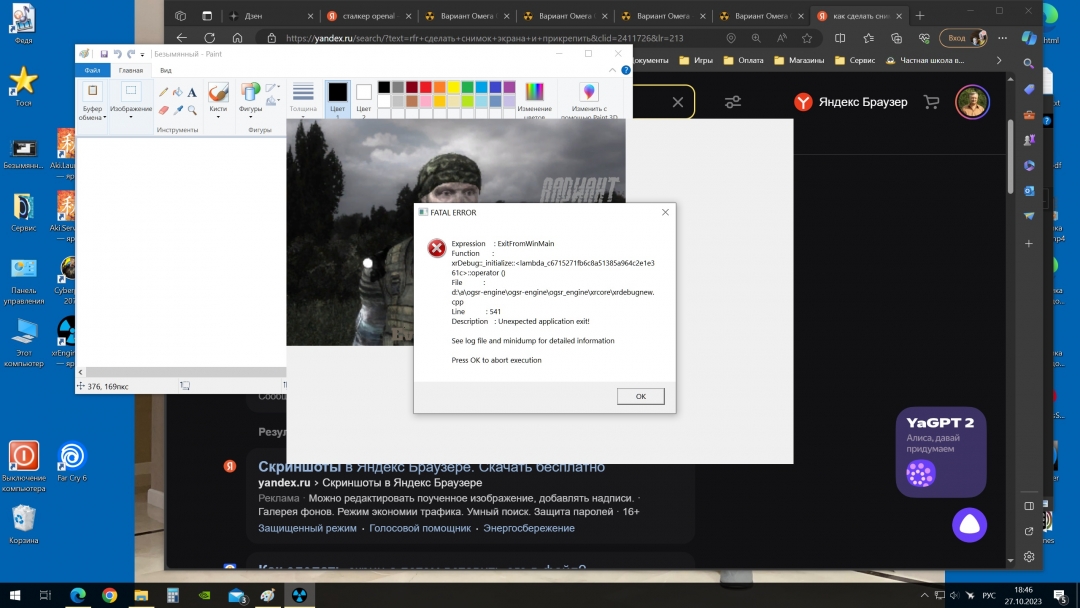Click the Вход profile button in browser
Image resolution: width=1080 pixels, height=608 pixels.
[964, 39]
